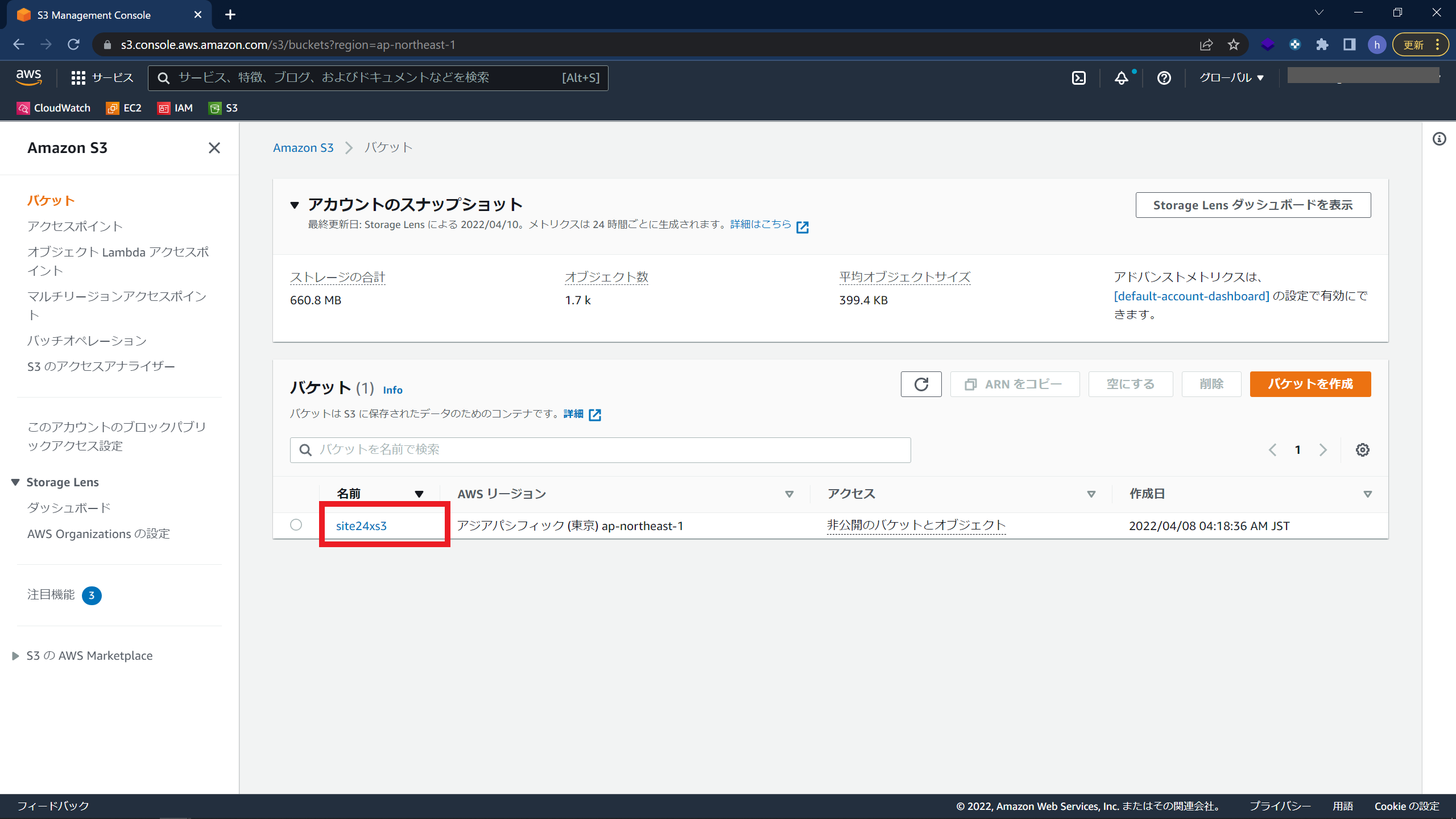1456x819 pixels.
Task: Collapse the アカウントのスナップショット section
Action: tap(295, 205)
